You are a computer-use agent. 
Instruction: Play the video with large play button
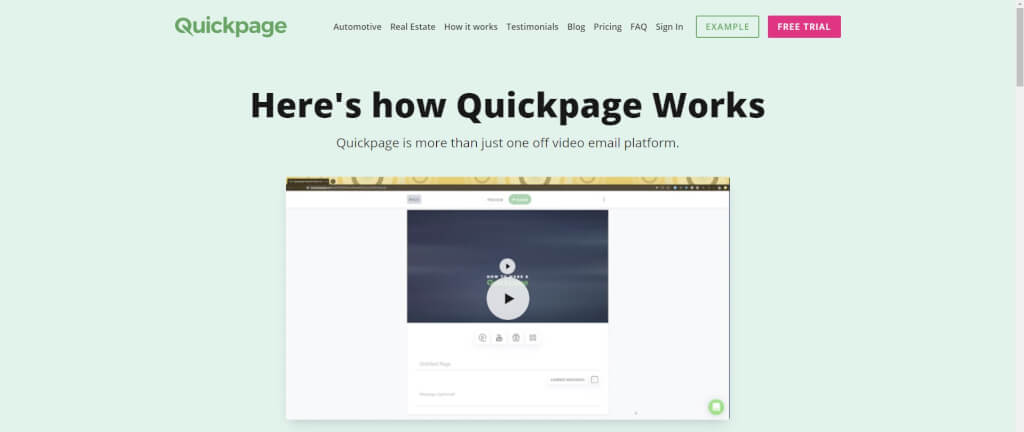click(x=507, y=299)
